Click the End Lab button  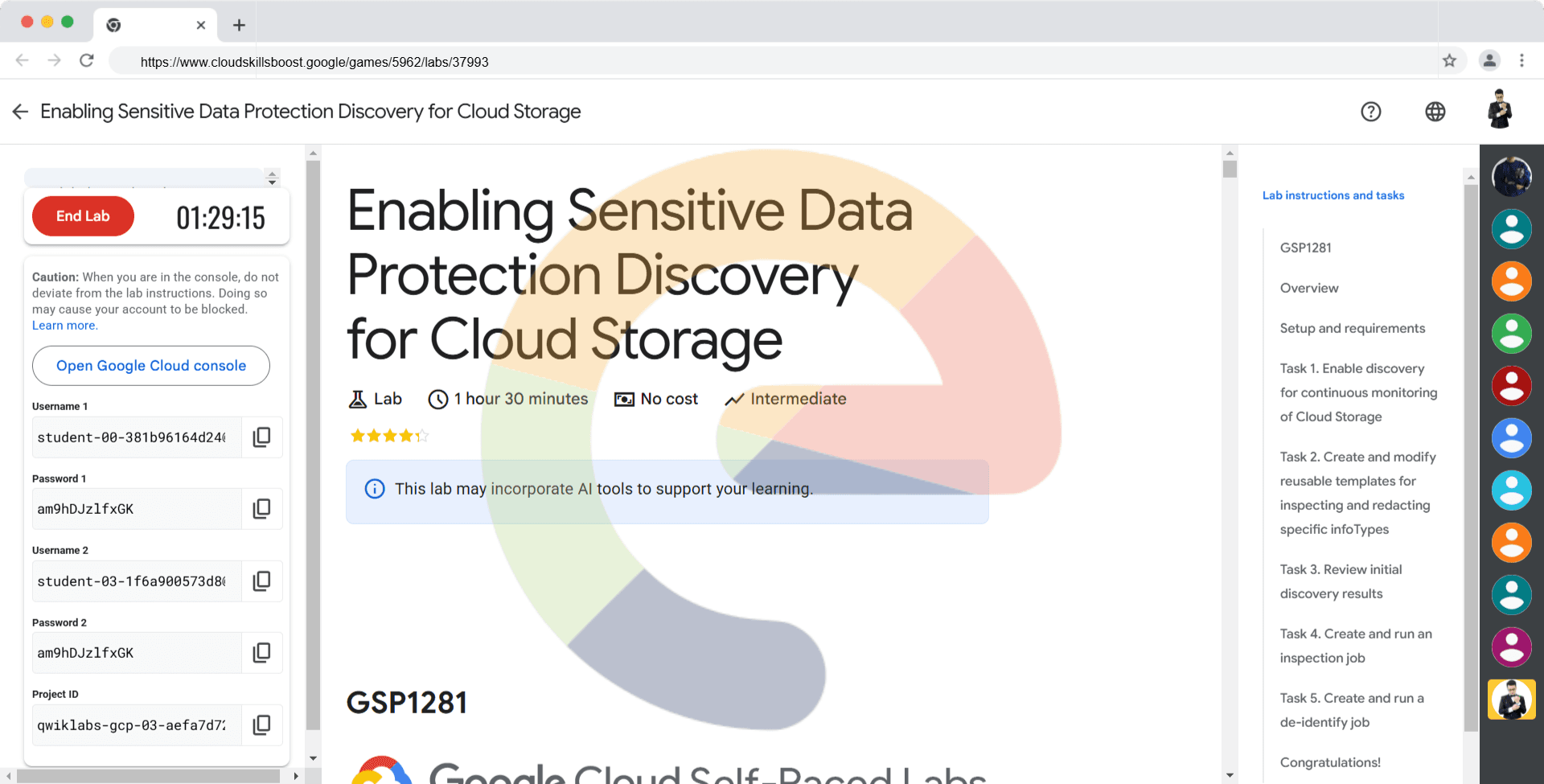[83, 216]
